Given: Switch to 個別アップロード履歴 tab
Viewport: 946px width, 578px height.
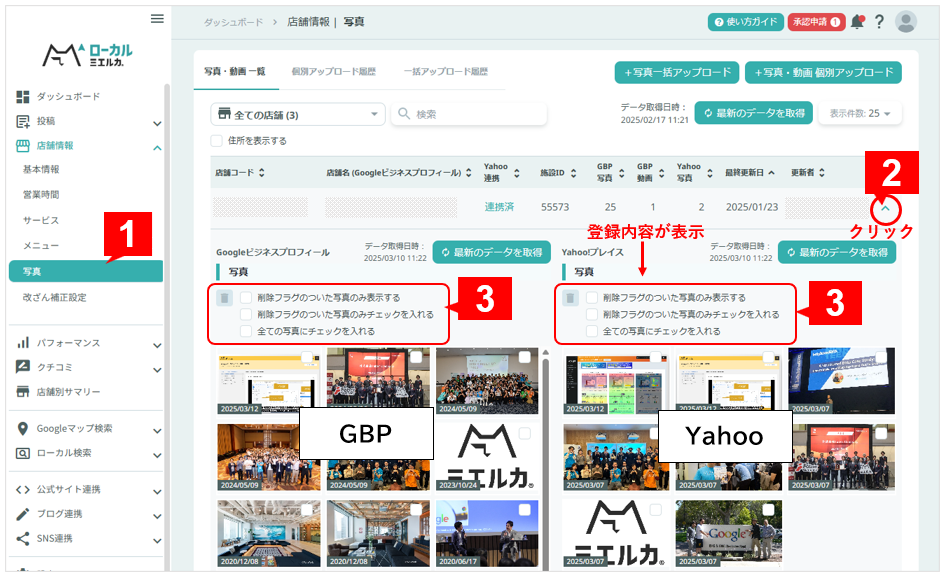Looking at the screenshot, I should click(x=334, y=71).
